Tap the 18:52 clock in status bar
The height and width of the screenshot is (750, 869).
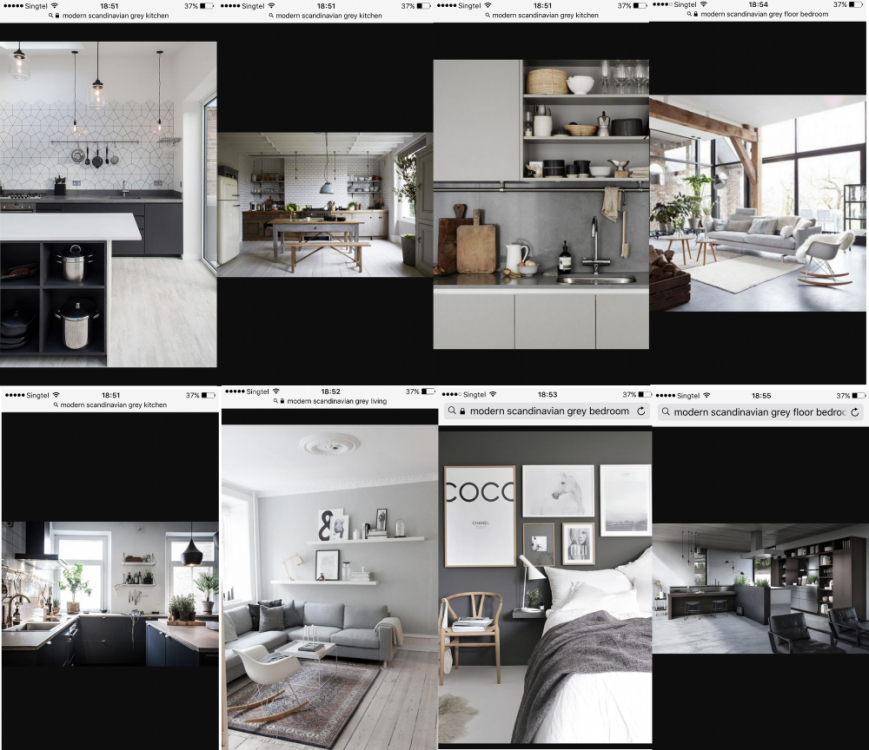[330, 392]
